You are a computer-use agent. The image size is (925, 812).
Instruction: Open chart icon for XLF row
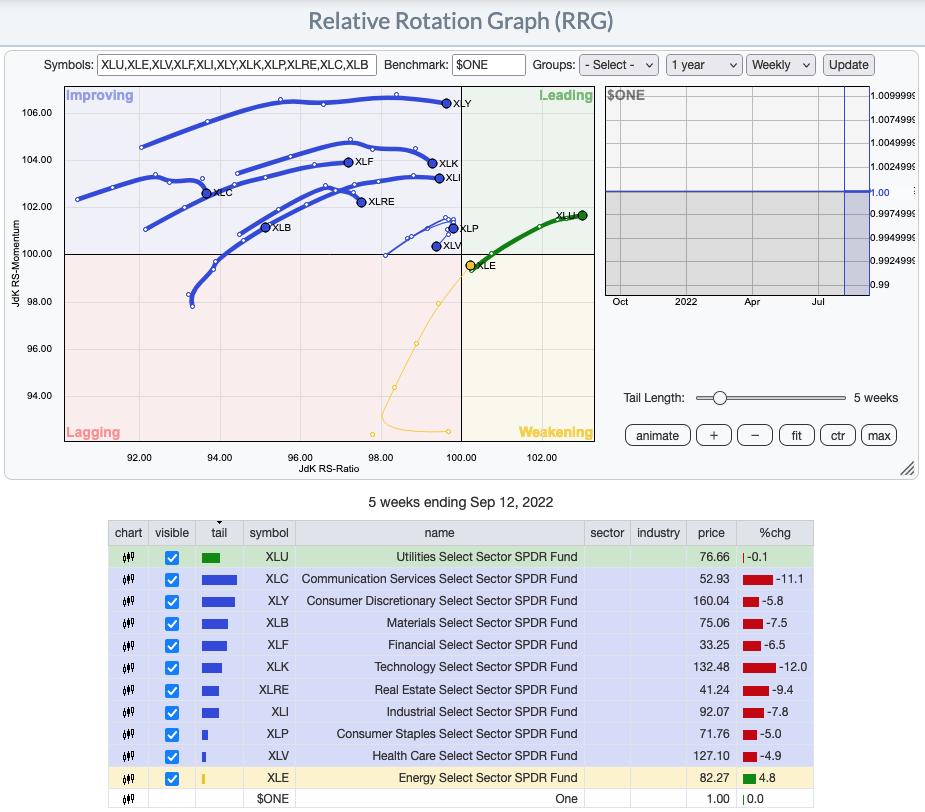tap(128, 646)
